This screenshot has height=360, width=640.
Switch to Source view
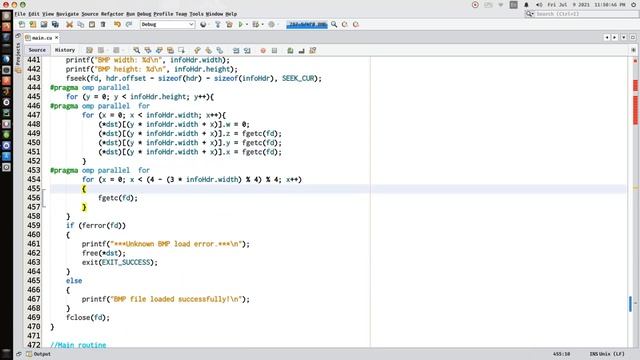tap(37, 50)
